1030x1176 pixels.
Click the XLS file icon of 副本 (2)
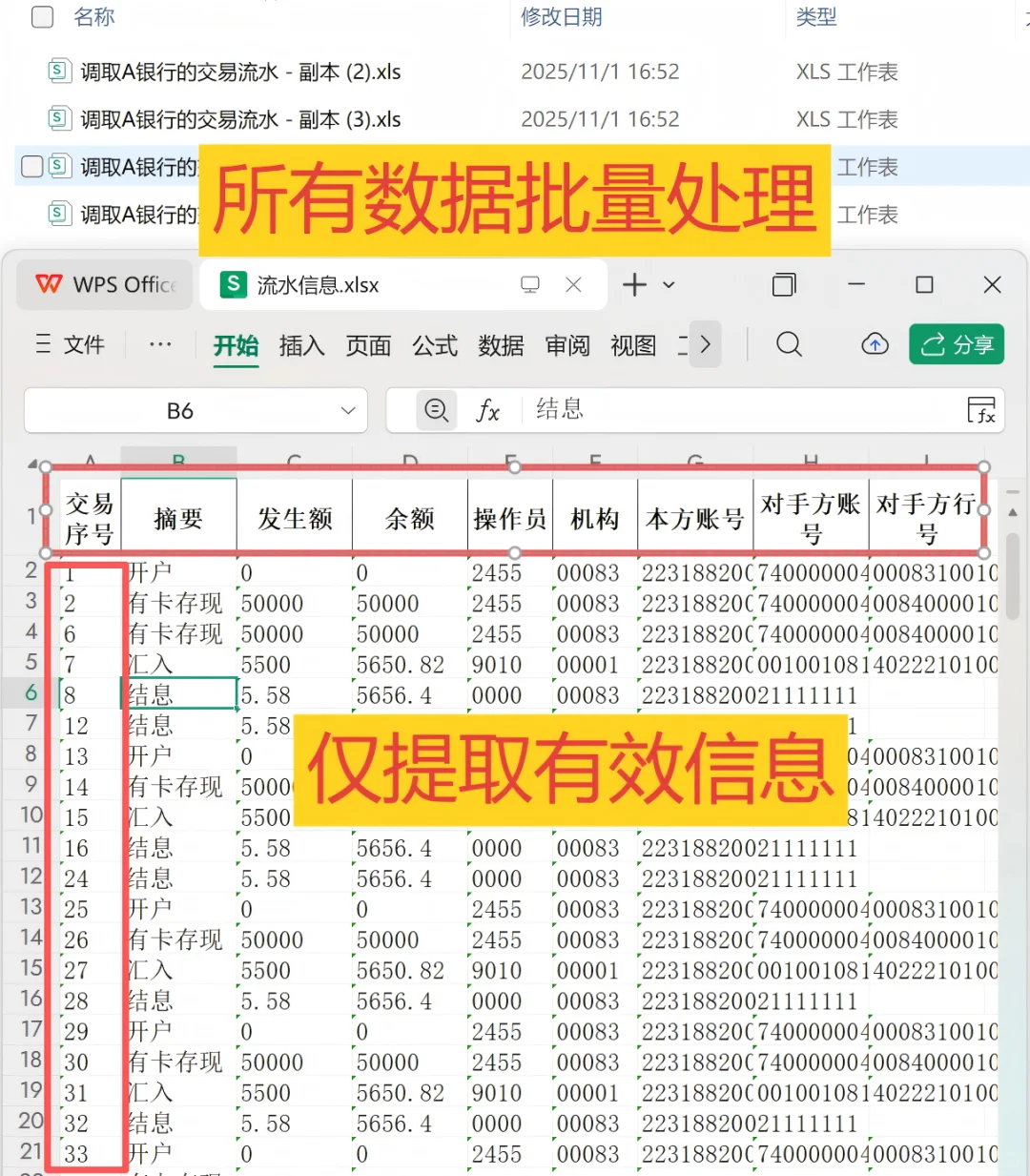pos(59,71)
